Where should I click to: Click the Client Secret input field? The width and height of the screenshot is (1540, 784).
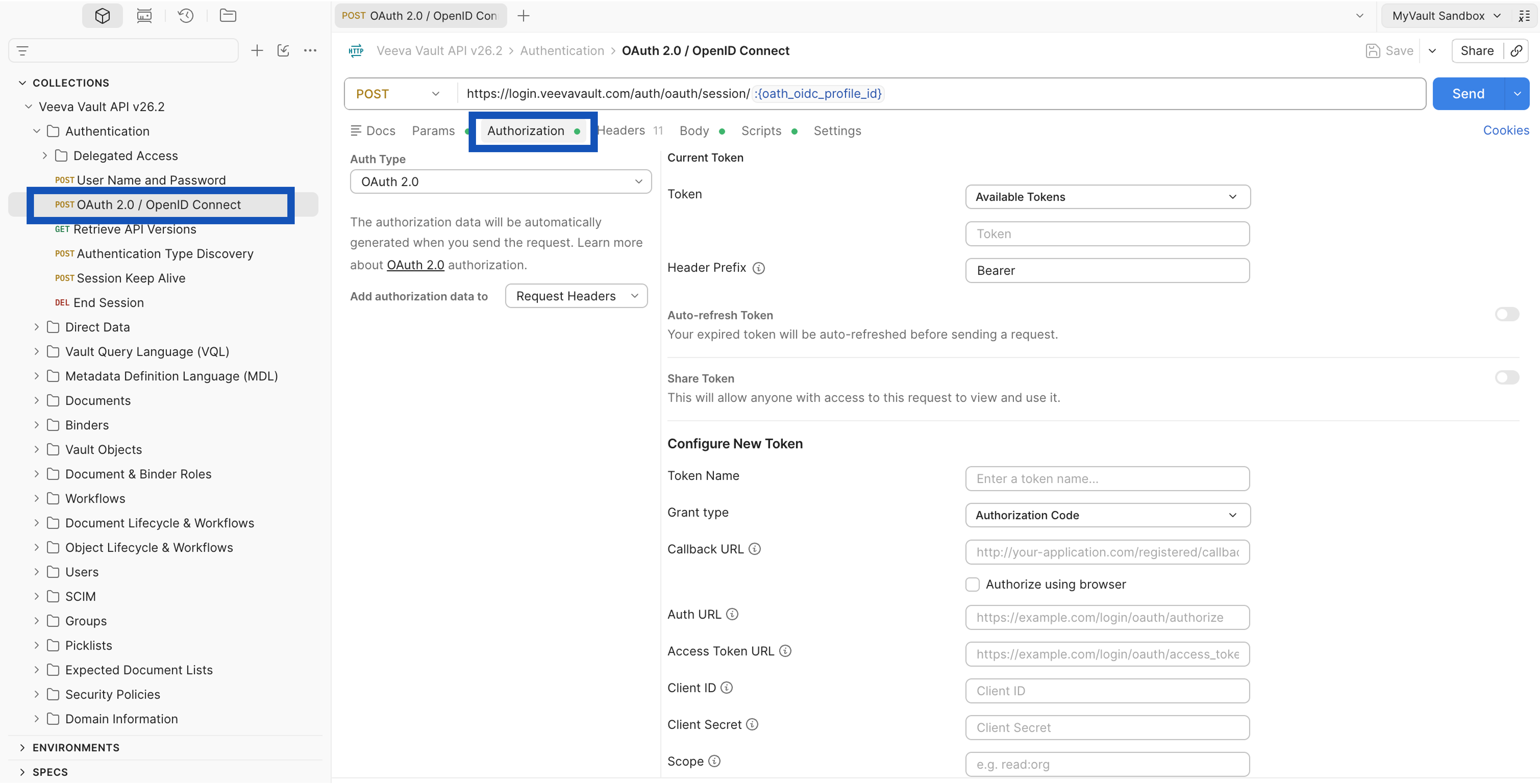[x=1107, y=728]
